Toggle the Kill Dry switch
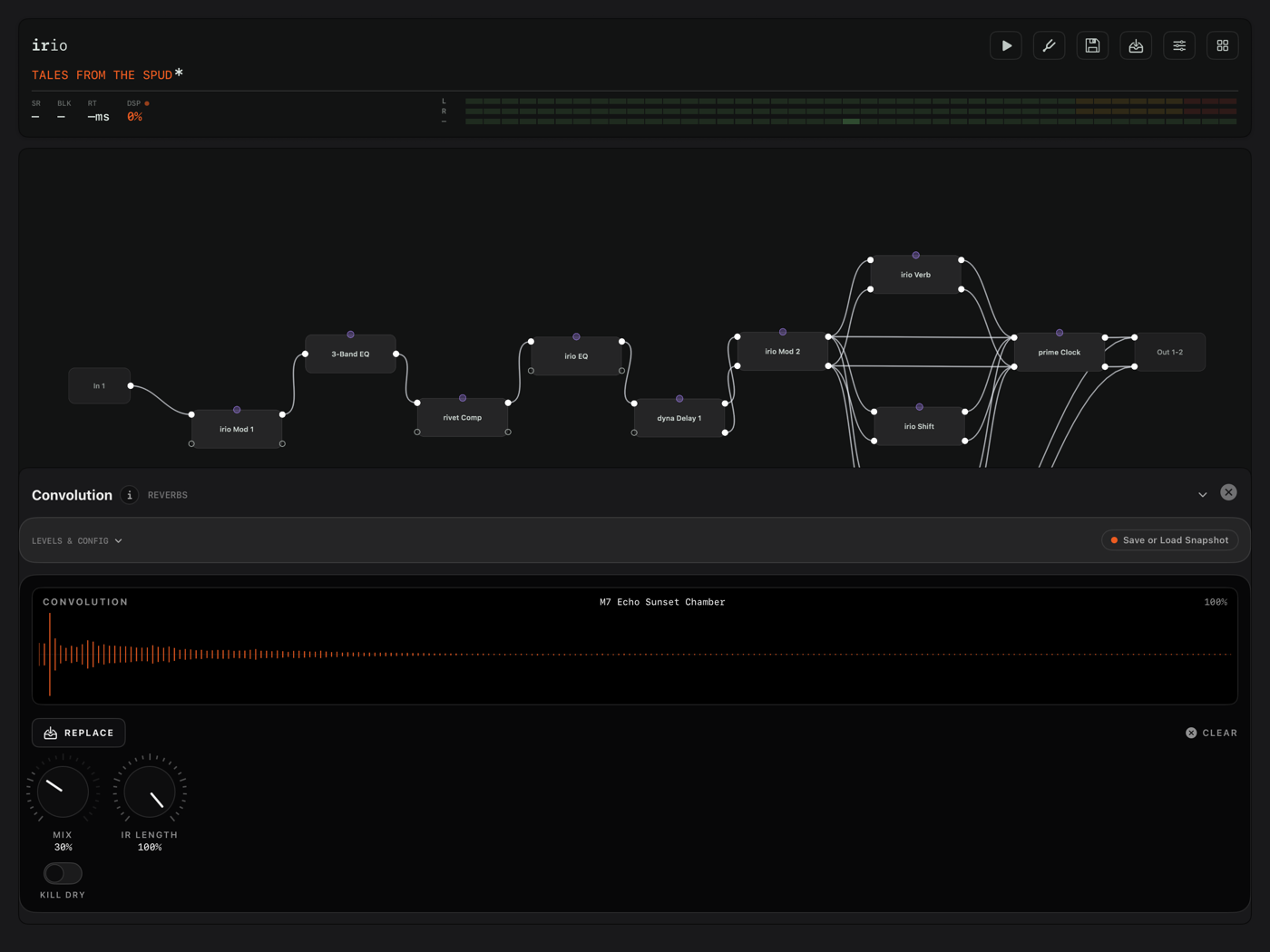The image size is (1270, 952). tap(63, 873)
